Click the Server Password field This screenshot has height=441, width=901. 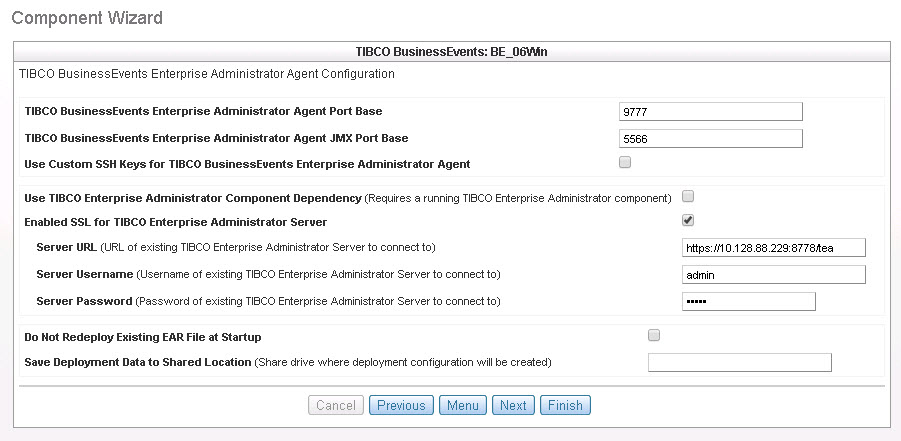tap(748, 301)
